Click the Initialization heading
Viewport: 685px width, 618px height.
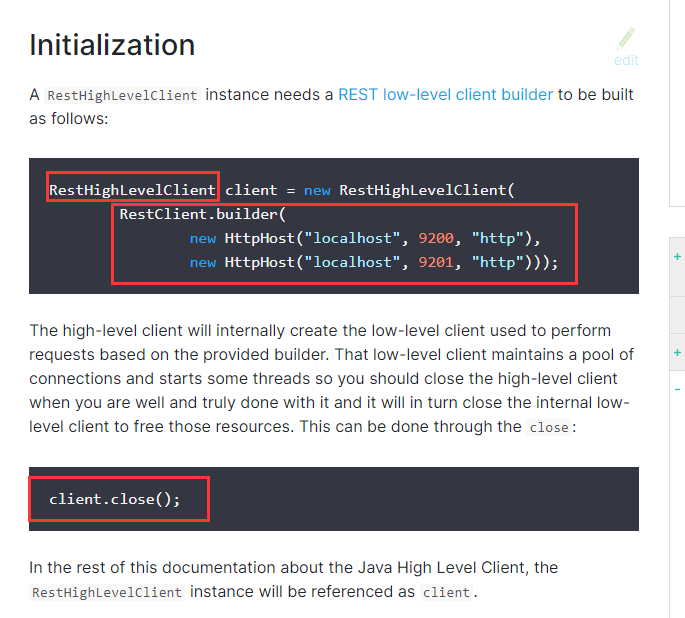pyautogui.click(x=112, y=45)
